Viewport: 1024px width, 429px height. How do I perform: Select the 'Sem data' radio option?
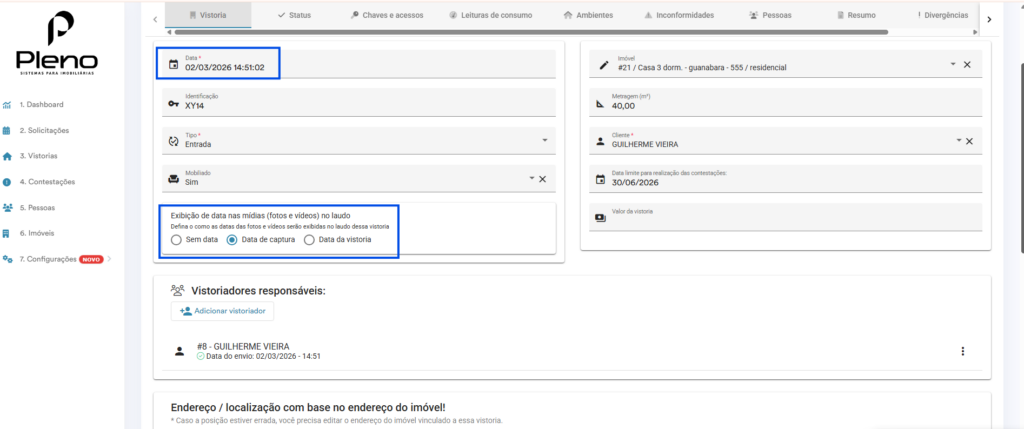tap(176, 240)
